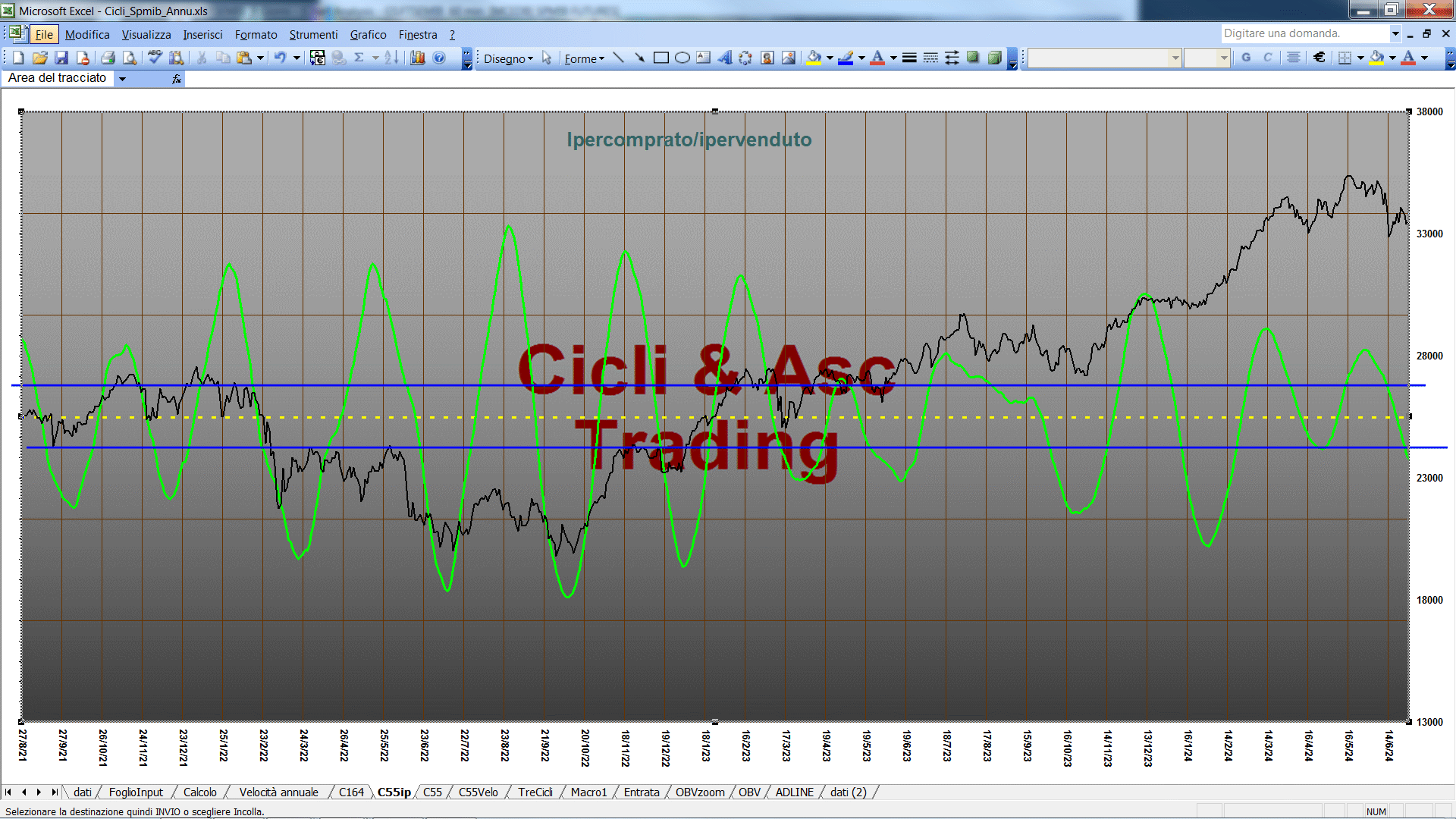Expand the undo history dropdown arrow
The height and width of the screenshot is (819, 1456).
[297, 58]
